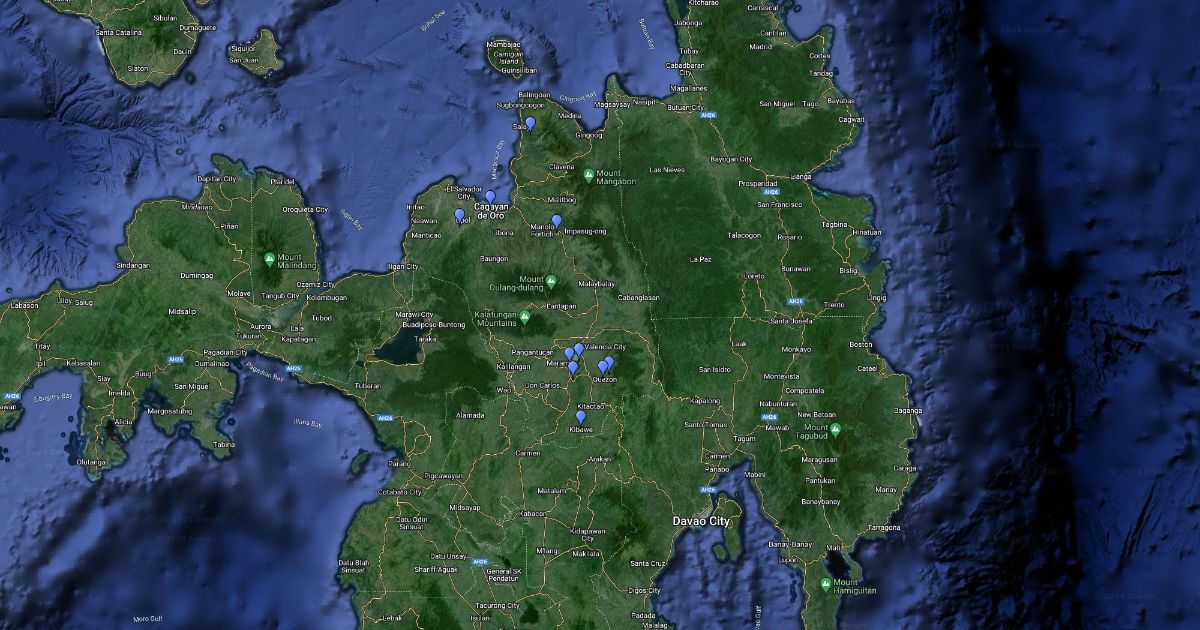1200x630 pixels.
Task: Click the blue marker near Kibawe
Action: [581, 416]
